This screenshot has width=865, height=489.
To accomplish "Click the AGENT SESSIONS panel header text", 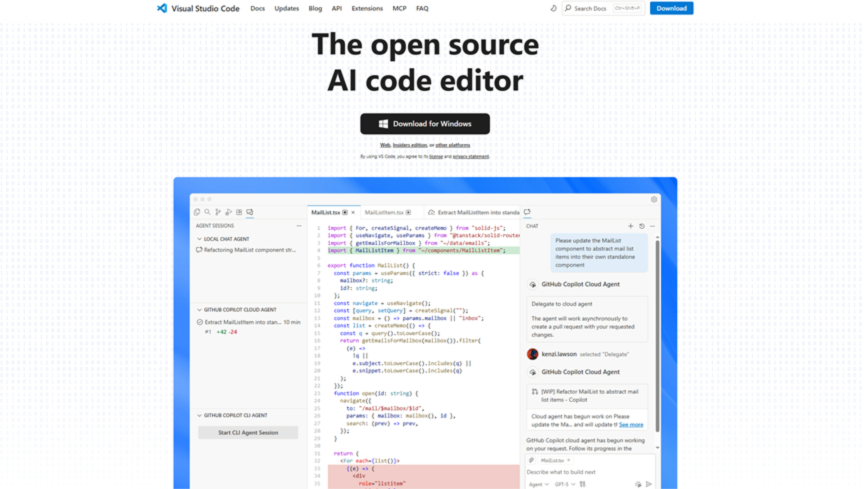I will coord(215,226).
